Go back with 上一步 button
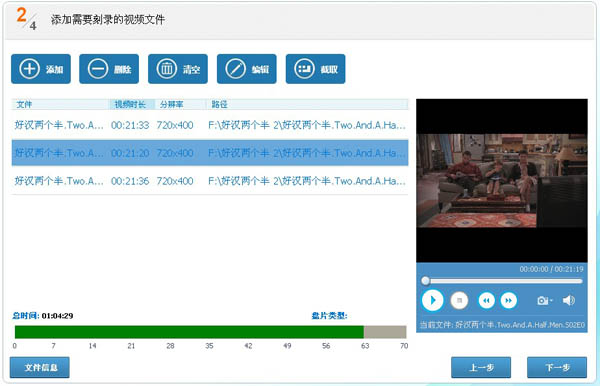The image size is (600, 386). pyautogui.click(x=481, y=367)
